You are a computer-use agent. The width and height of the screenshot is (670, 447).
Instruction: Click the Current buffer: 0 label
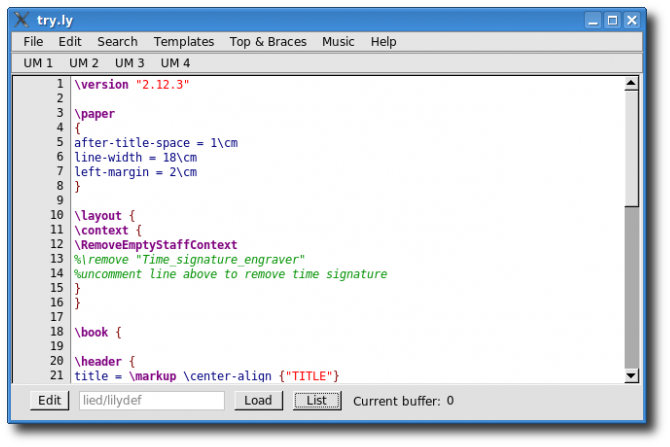[x=403, y=401]
